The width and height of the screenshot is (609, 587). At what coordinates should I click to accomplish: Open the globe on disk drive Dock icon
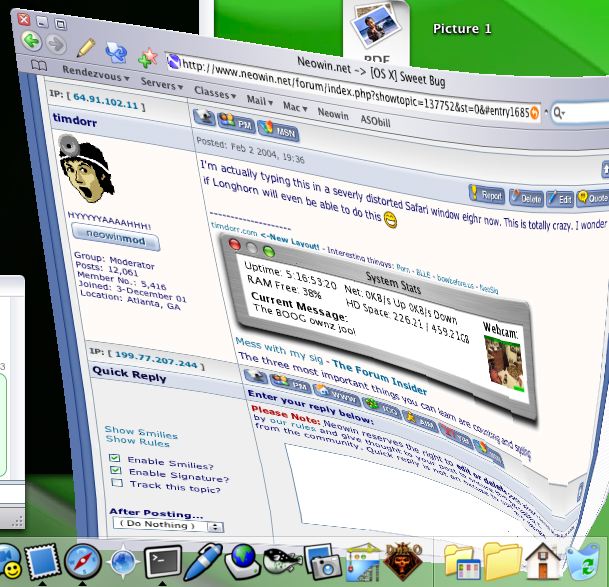tap(243, 562)
